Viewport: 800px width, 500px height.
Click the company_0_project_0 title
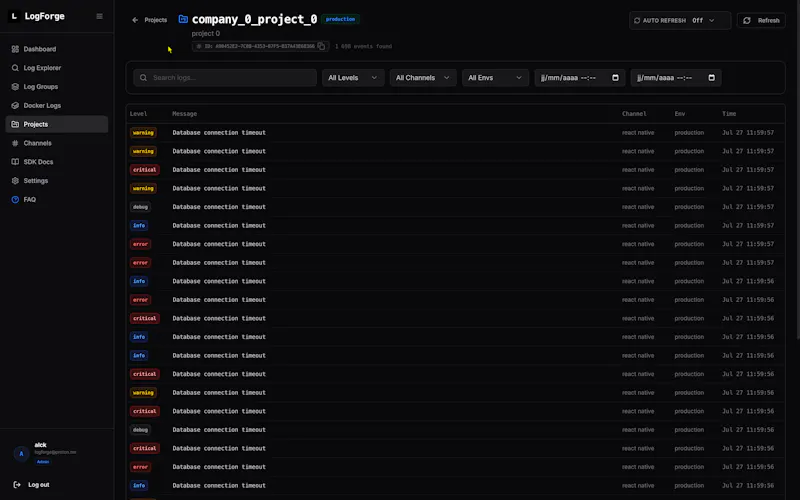coord(255,19)
